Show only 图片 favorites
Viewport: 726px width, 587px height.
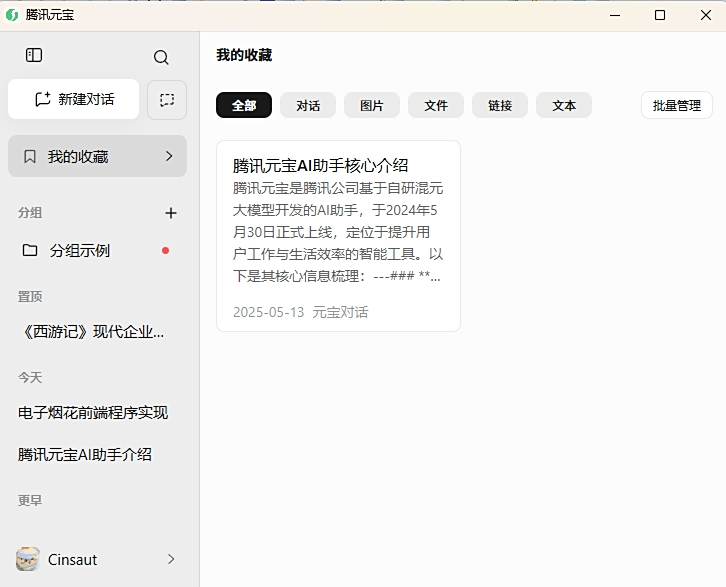point(372,105)
